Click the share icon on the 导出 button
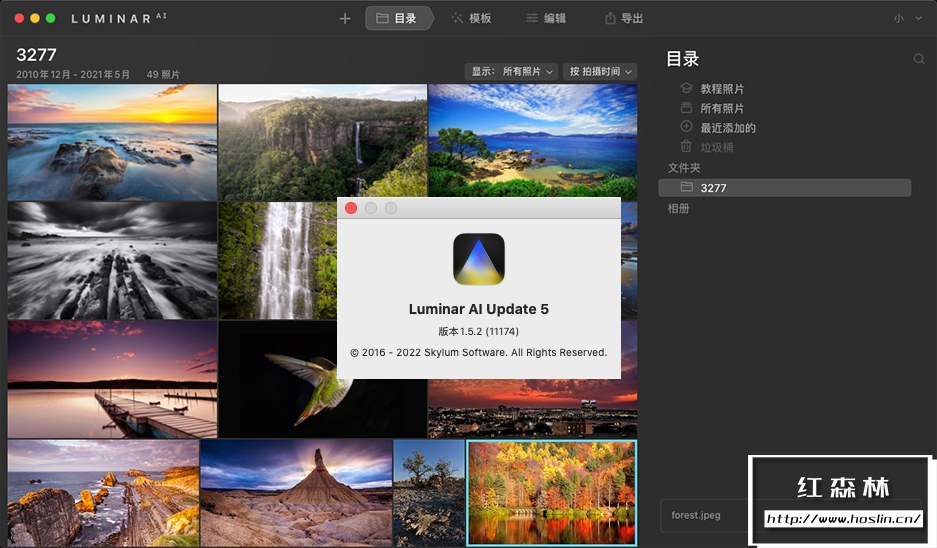937x548 pixels. click(x=610, y=19)
